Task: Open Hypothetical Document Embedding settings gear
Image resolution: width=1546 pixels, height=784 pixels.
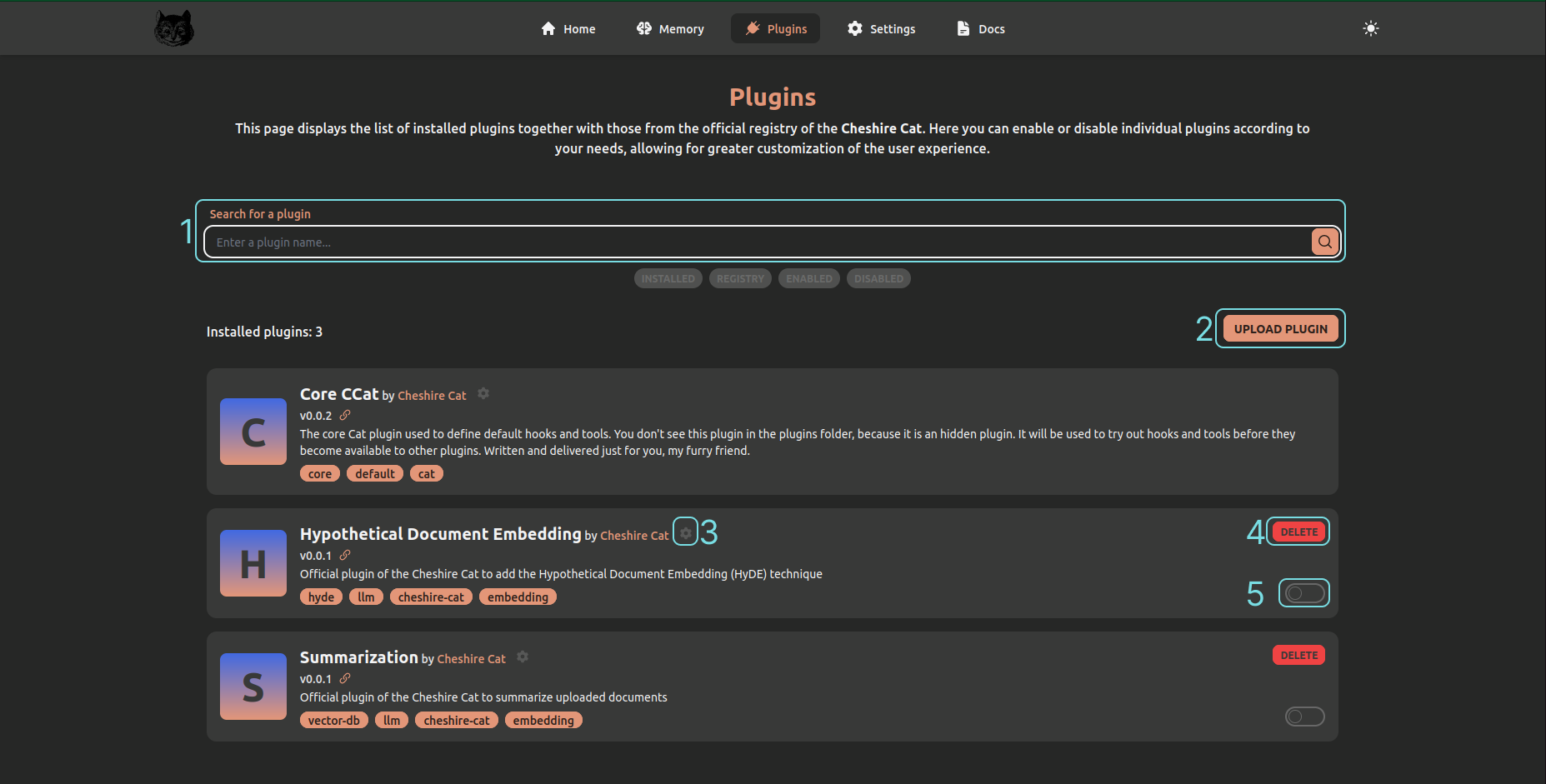Action: 685,533
